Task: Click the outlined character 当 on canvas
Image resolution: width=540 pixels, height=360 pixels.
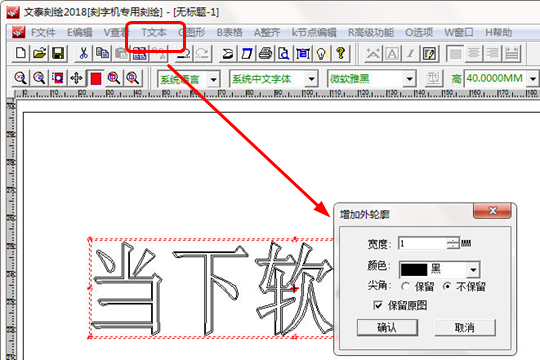Action: pyautogui.click(x=127, y=288)
